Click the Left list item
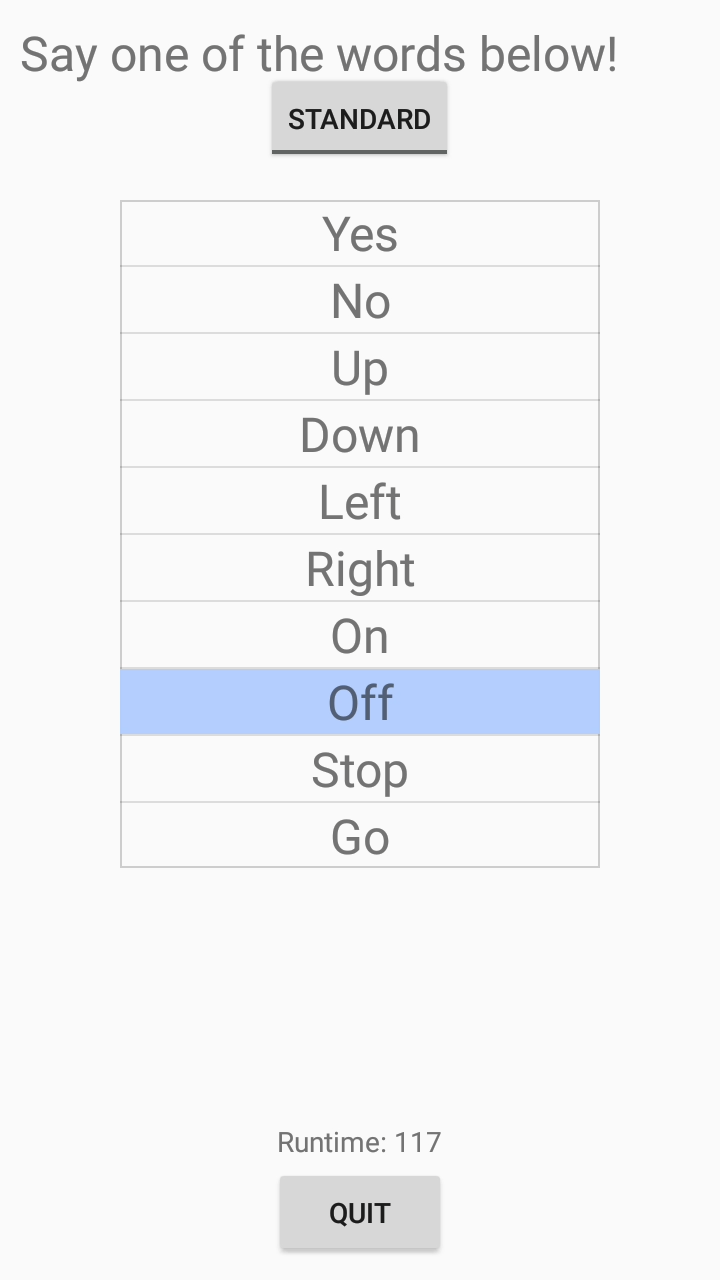 [x=360, y=502]
